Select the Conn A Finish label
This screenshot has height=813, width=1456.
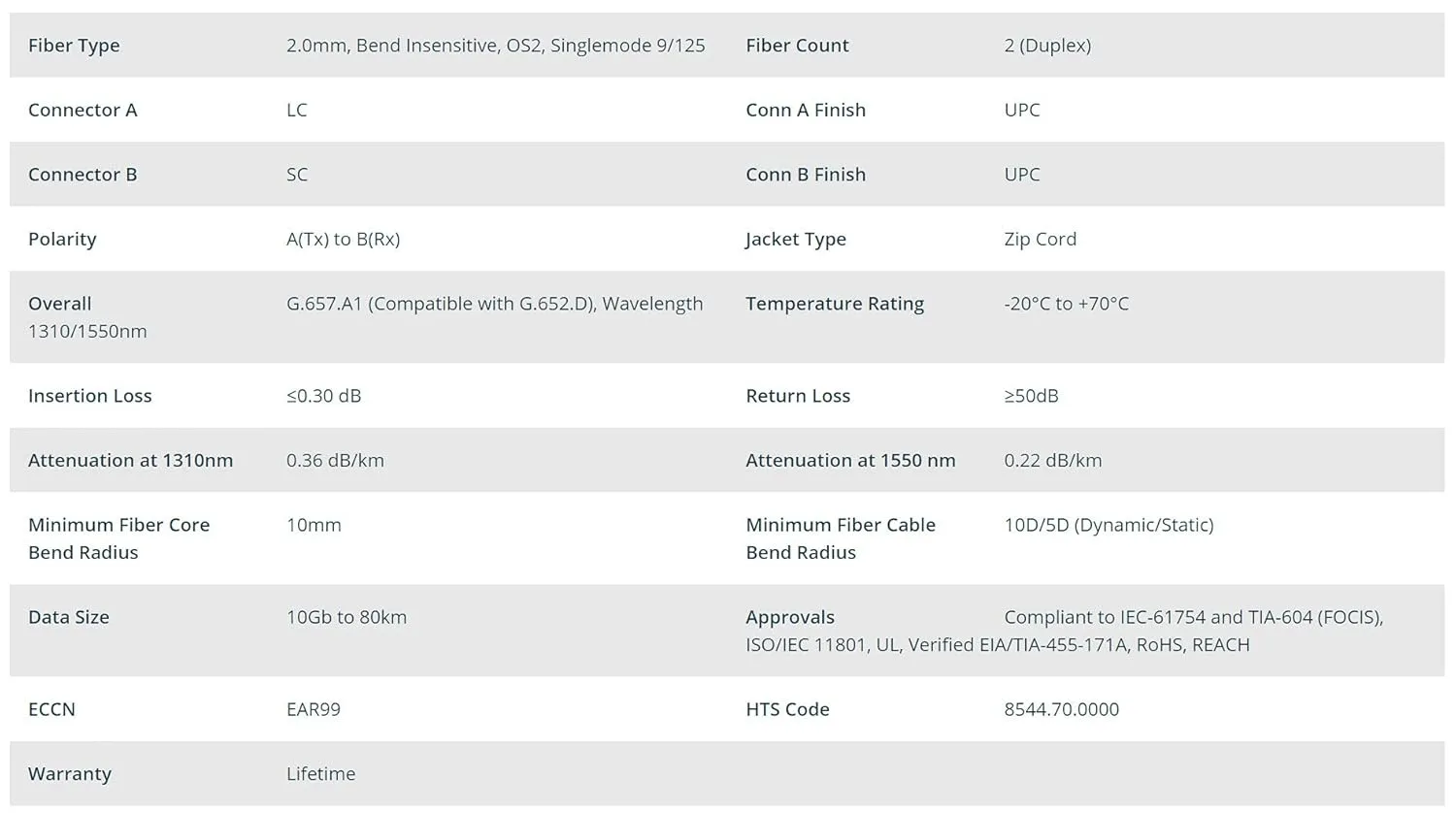tap(806, 110)
